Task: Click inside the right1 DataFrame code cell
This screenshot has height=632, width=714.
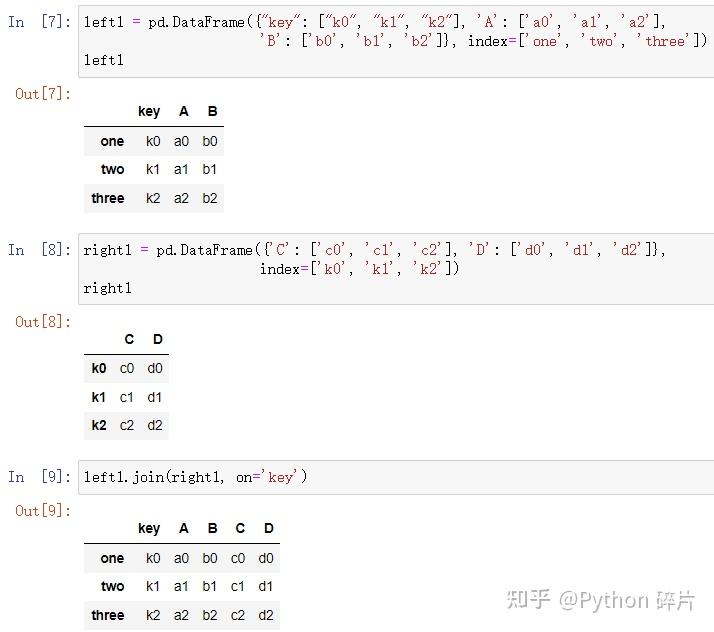Action: 395,269
